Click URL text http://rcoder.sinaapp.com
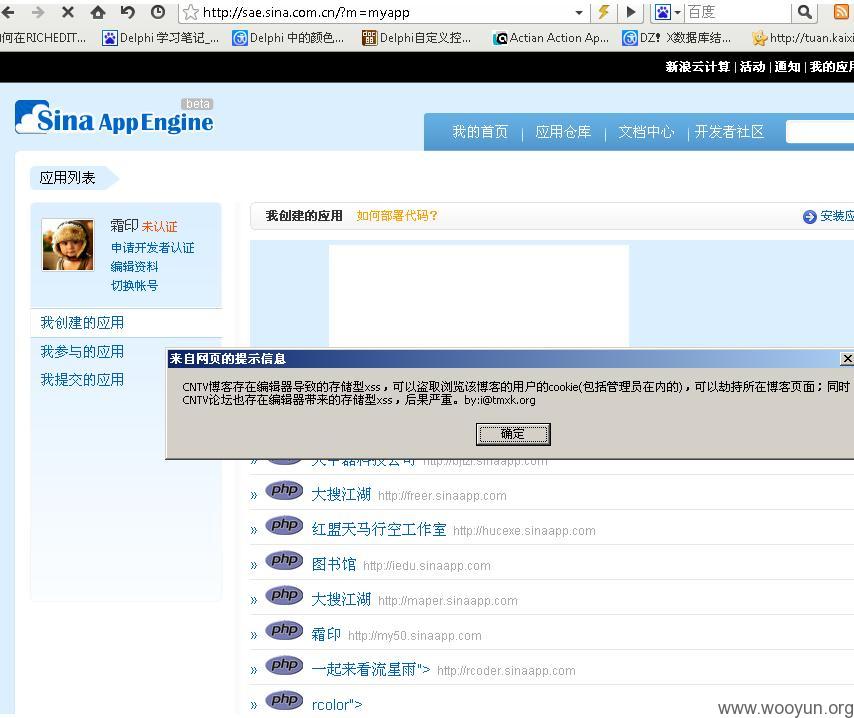This screenshot has height=718, width=854. (x=506, y=671)
